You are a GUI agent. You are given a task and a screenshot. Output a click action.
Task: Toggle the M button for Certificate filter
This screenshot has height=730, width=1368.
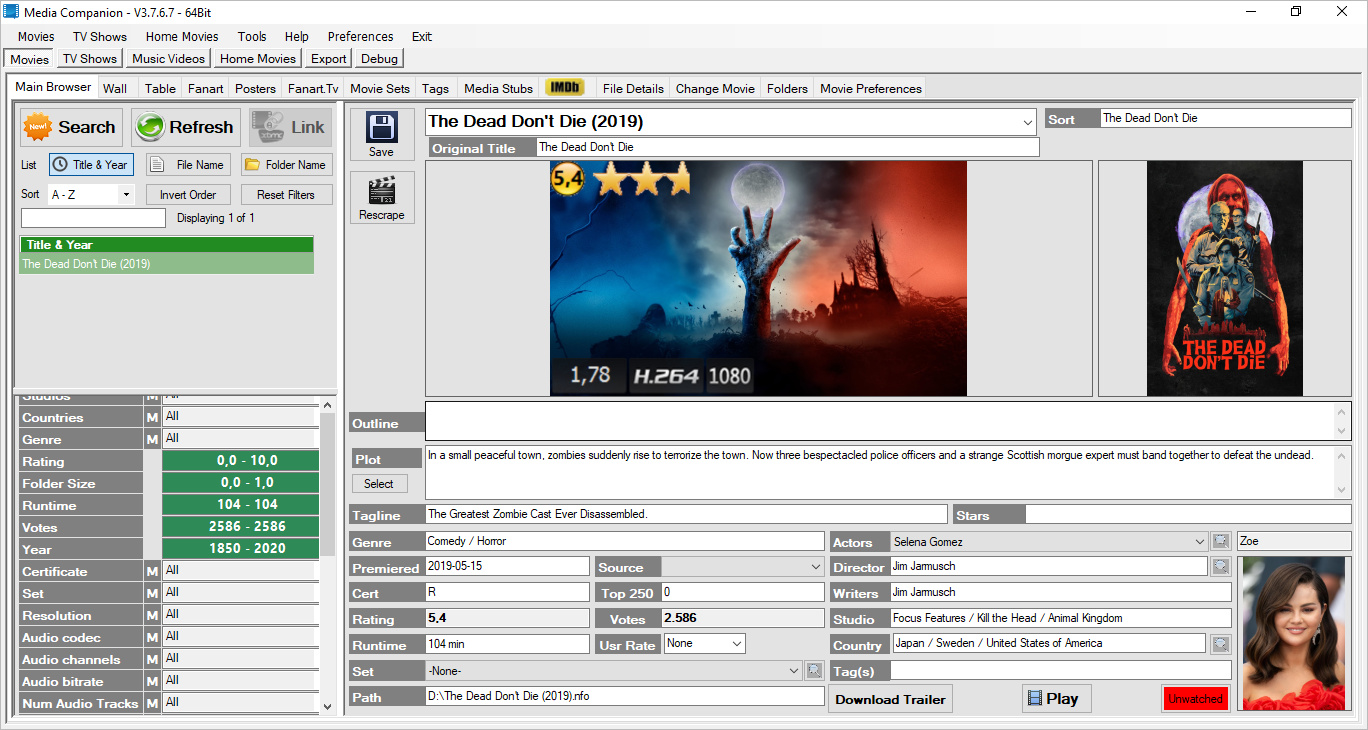pos(153,571)
